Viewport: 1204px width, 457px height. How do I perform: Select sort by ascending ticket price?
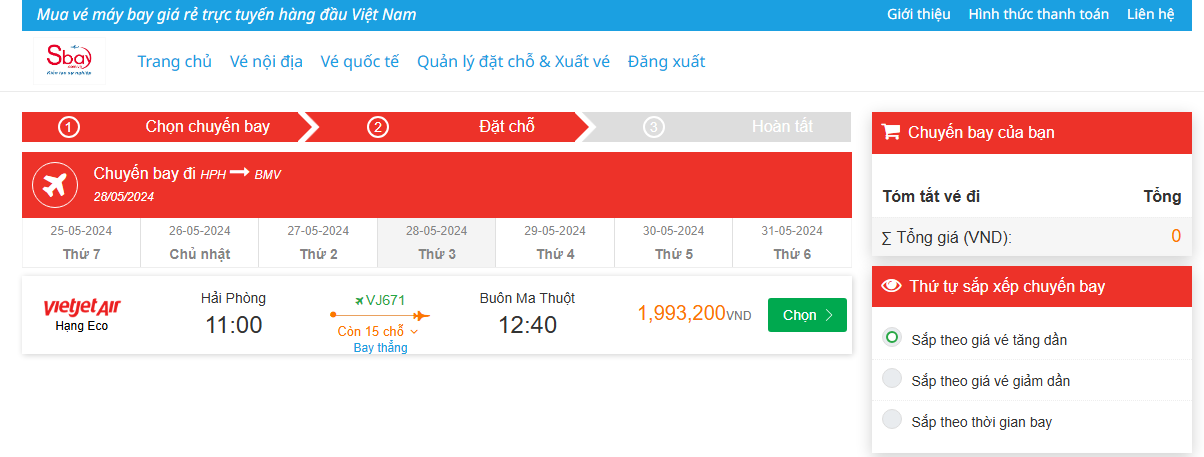(x=892, y=338)
